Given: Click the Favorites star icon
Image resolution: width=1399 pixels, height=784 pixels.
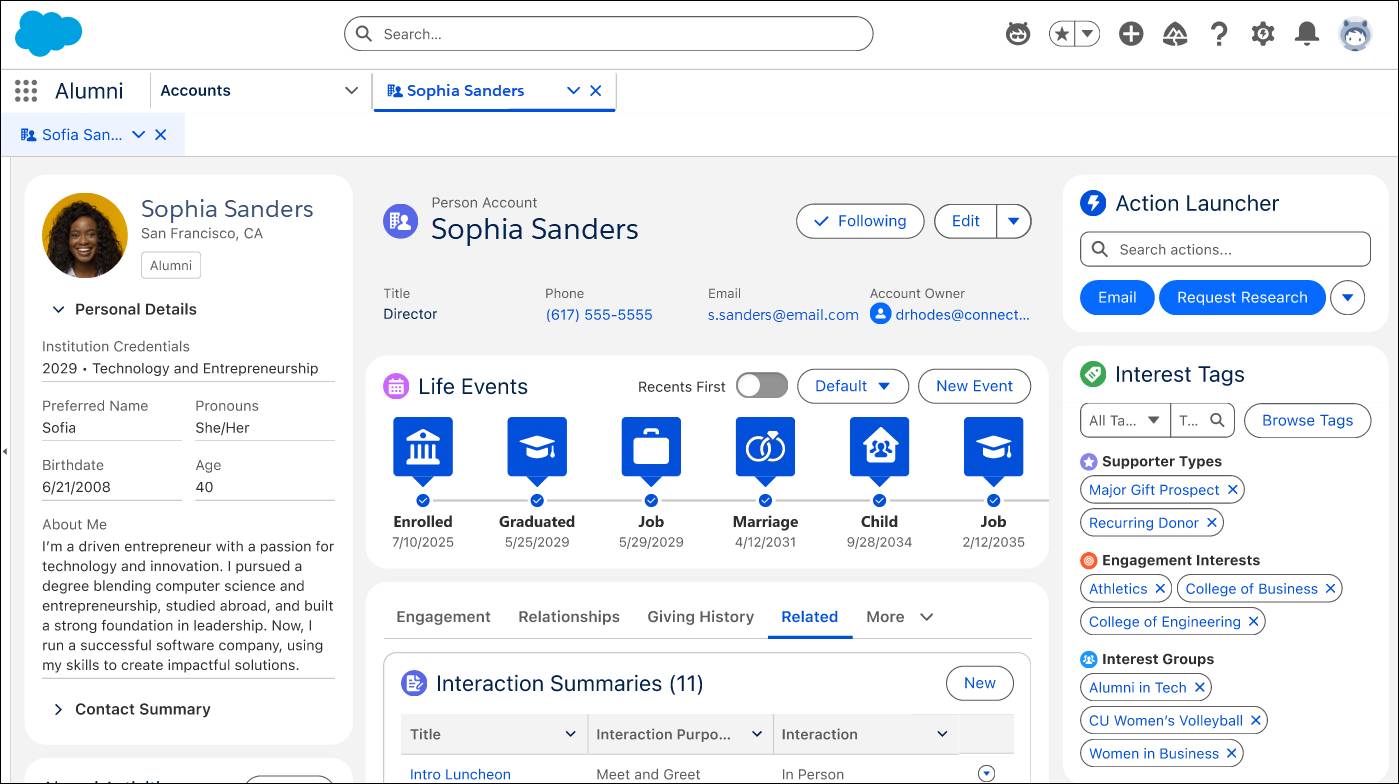Looking at the screenshot, I should point(1062,34).
